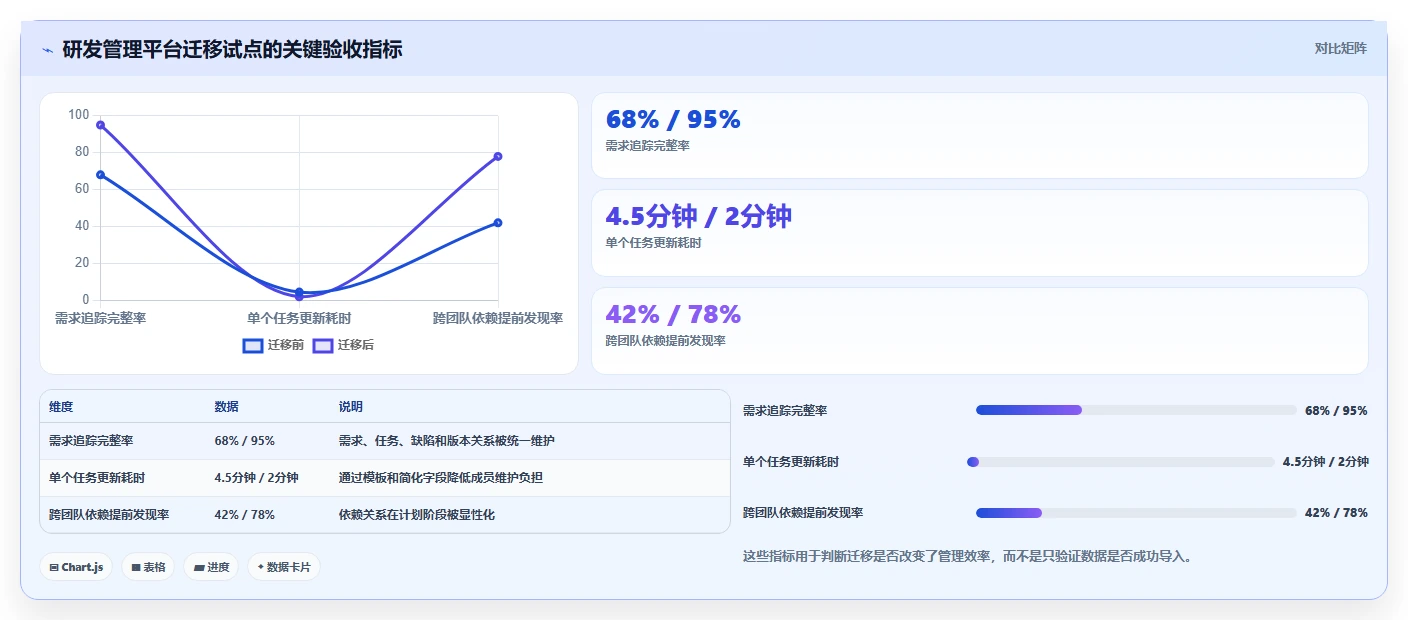
Task: Click the 100 label on the chart y-axis
Action: 78,115
